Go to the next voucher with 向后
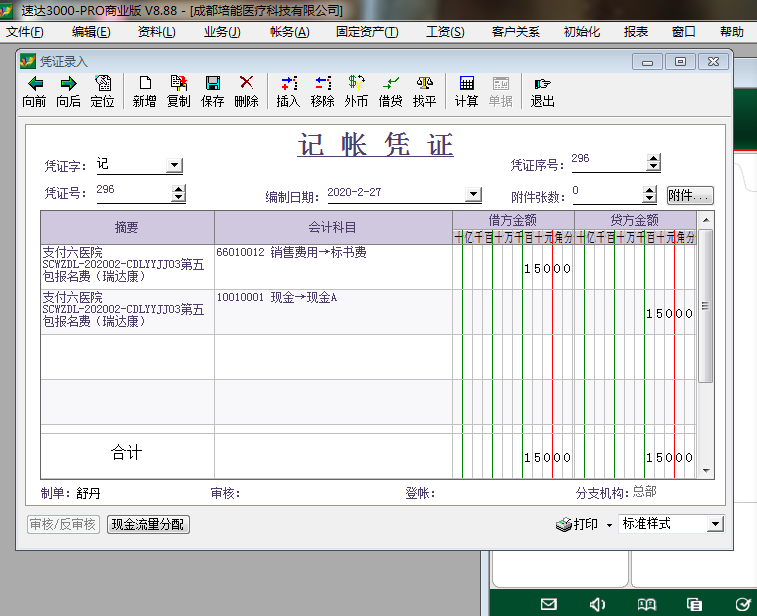Image resolution: width=757 pixels, height=616 pixels. (x=68, y=91)
